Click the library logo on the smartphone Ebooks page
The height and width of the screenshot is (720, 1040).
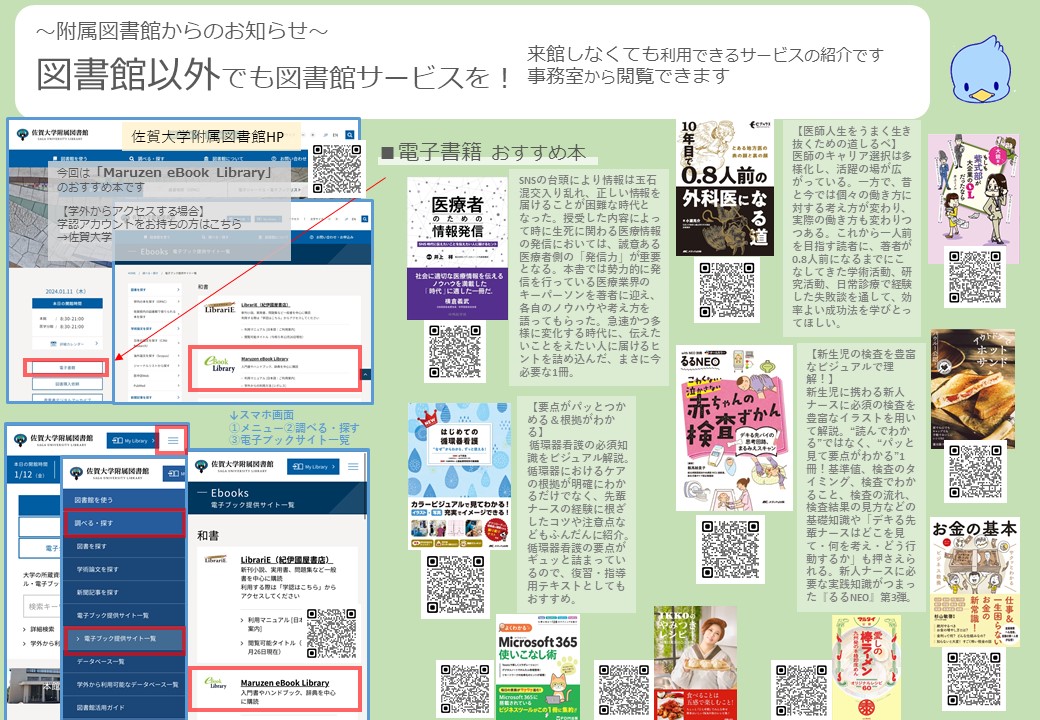pos(235,465)
